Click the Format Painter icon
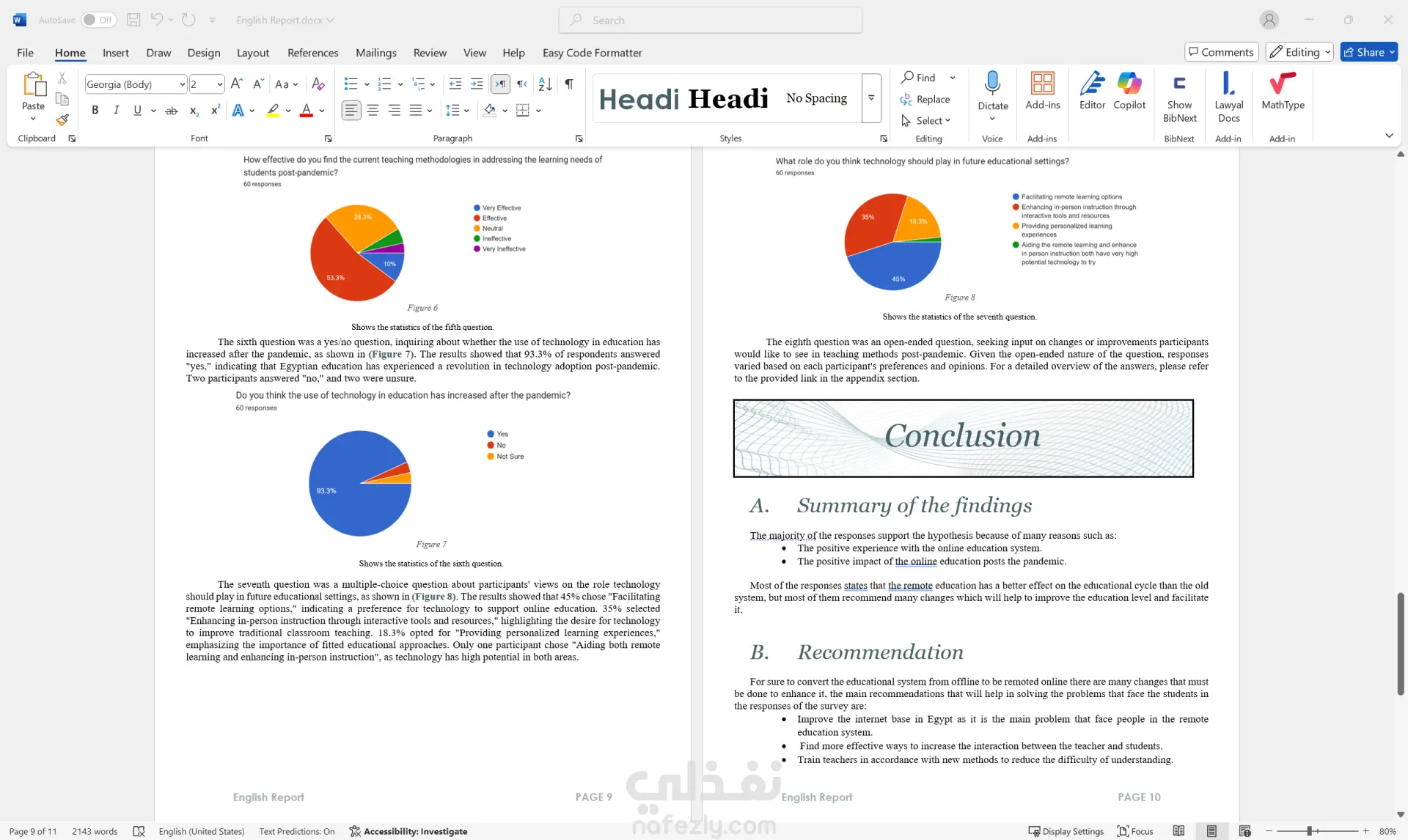 click(x=62, y=119)
